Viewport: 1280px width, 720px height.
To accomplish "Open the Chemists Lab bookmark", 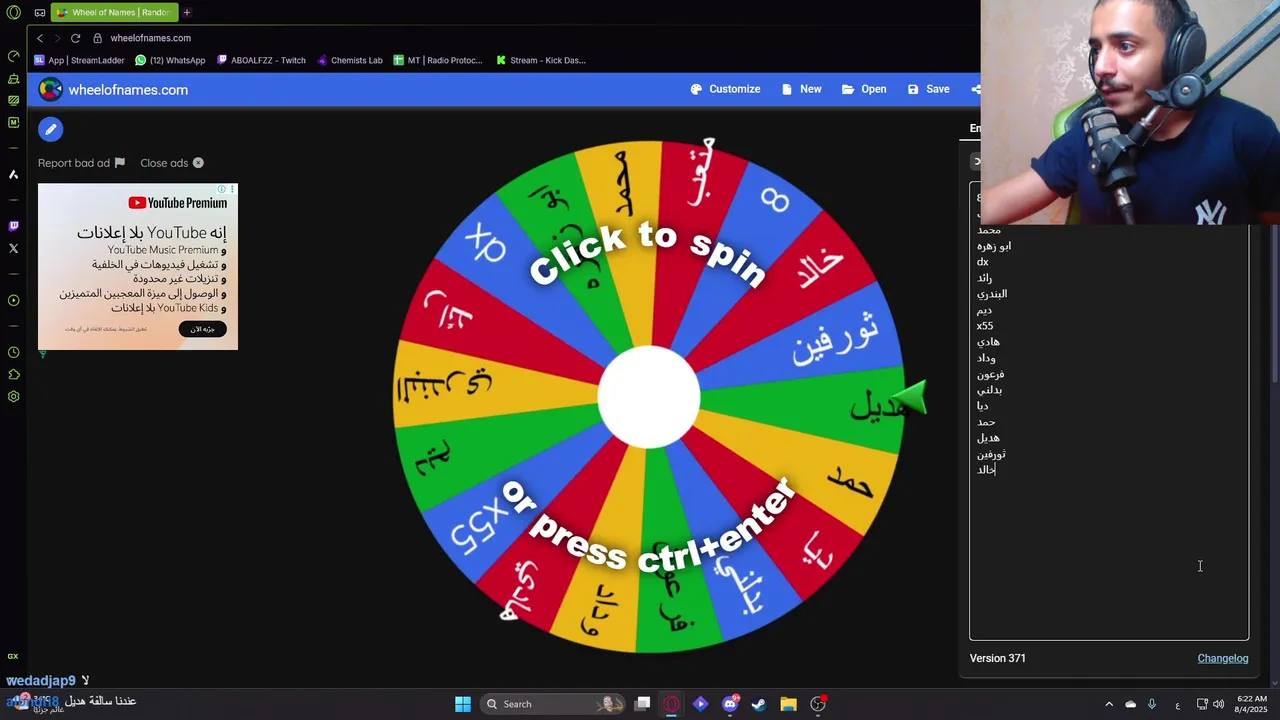I will click(x=349, y=60).
